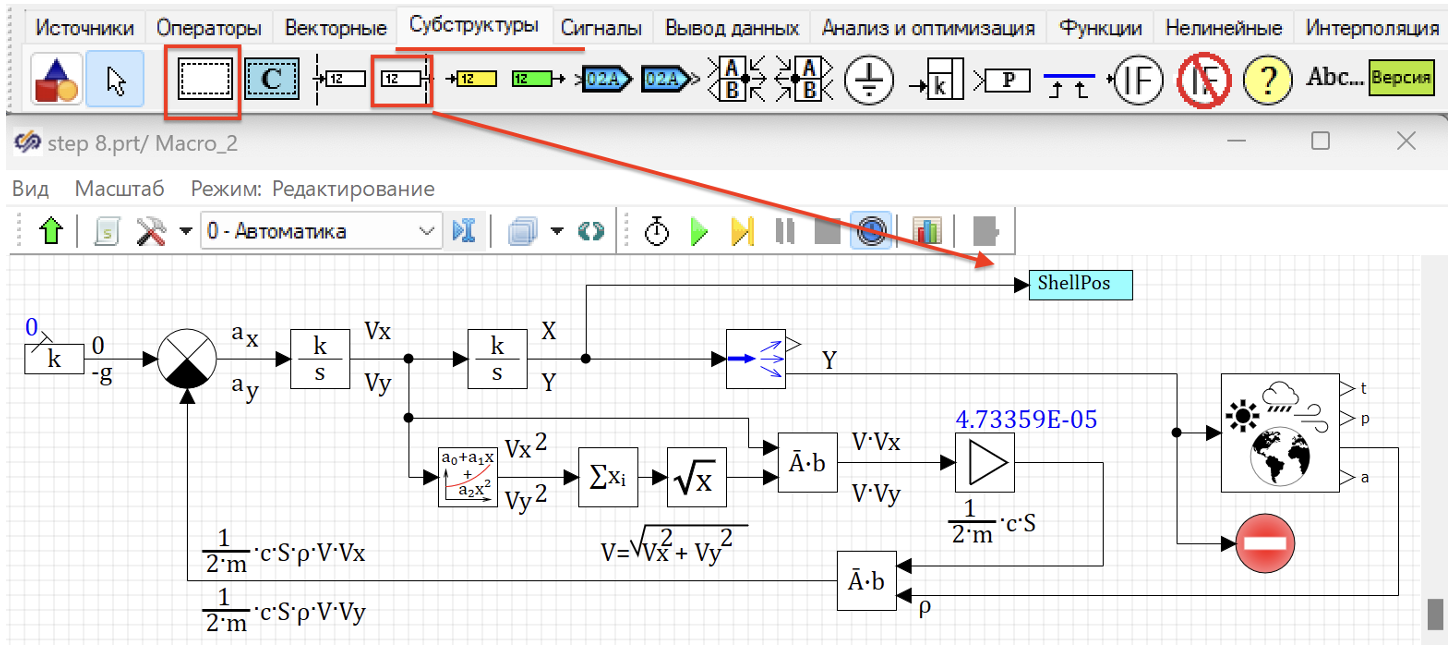
Task: Open the "0 - Автоматика" layer dropdown
Action: [x=321, y=232]
